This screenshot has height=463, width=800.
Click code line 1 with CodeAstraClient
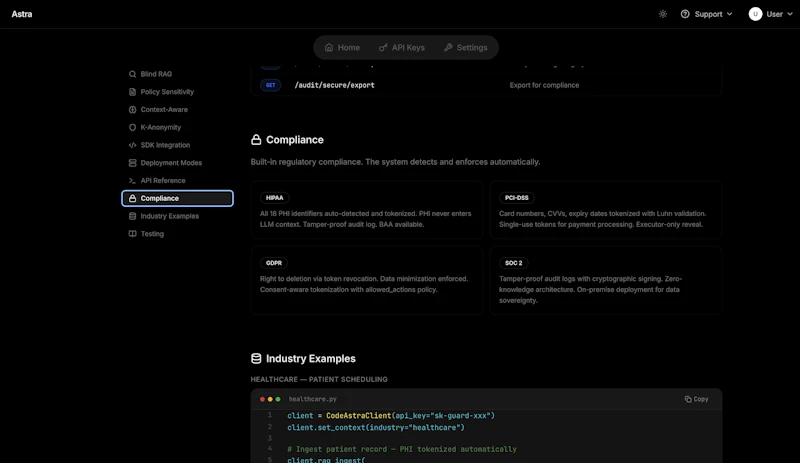[391, 416]
